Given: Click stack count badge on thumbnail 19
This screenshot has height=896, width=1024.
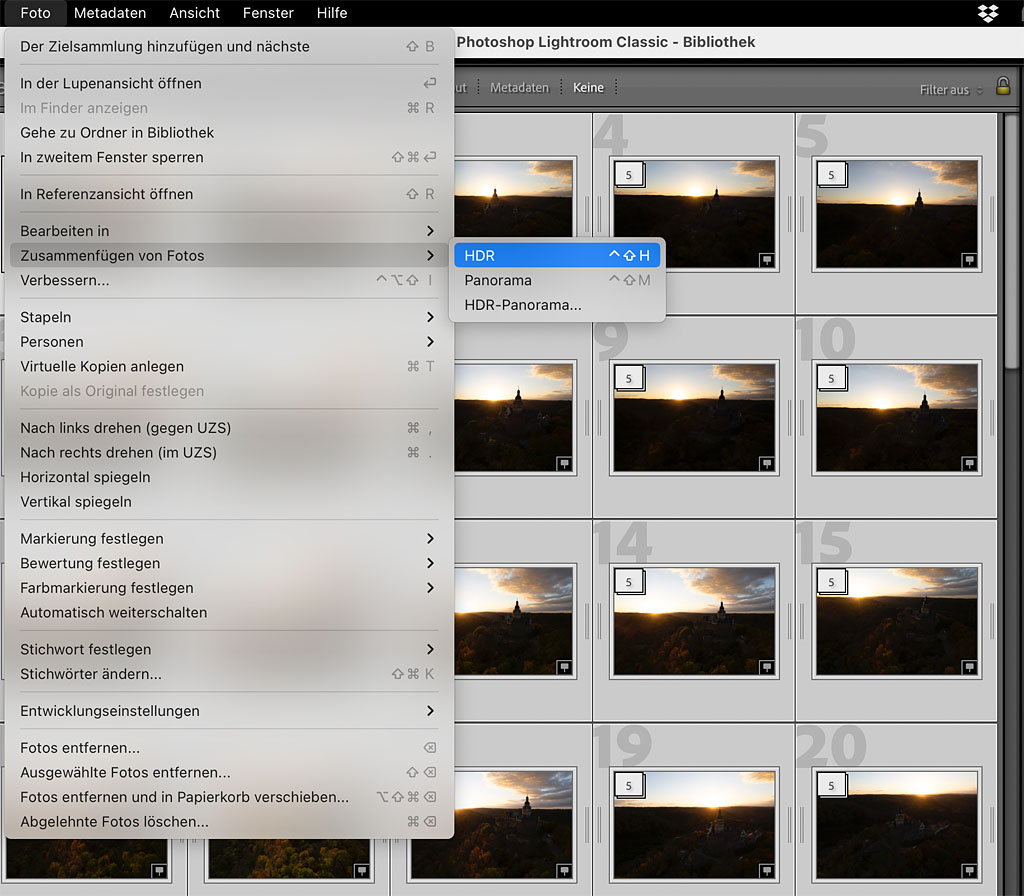Looking at the screenshot, I should (629, 786).
